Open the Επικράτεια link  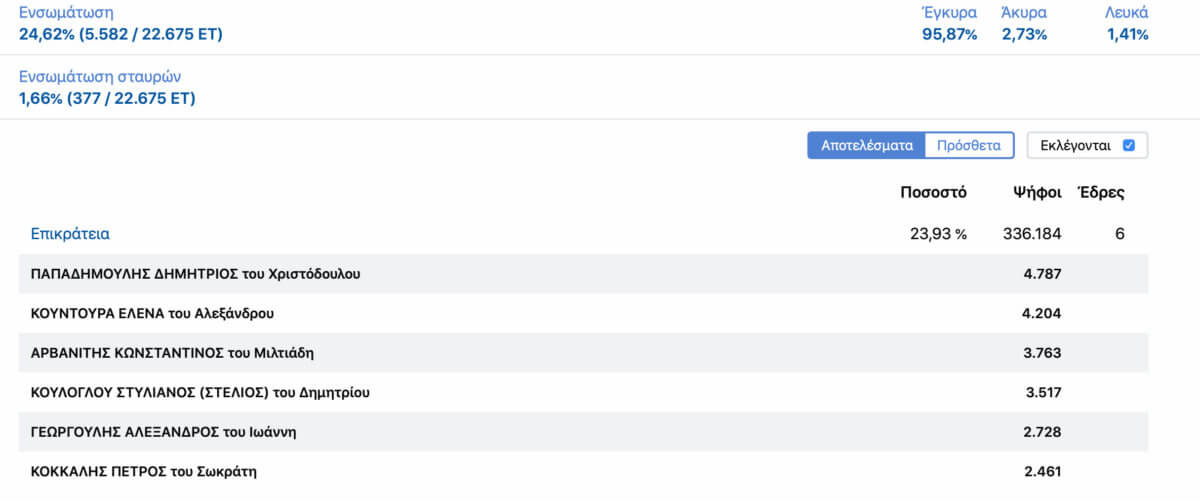70,234
